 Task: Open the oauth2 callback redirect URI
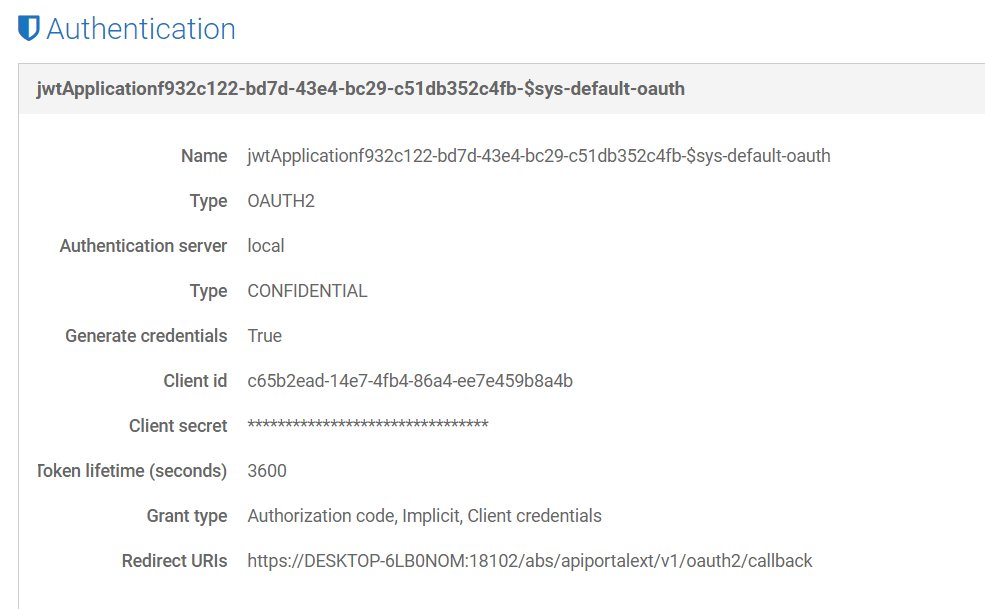530,561
